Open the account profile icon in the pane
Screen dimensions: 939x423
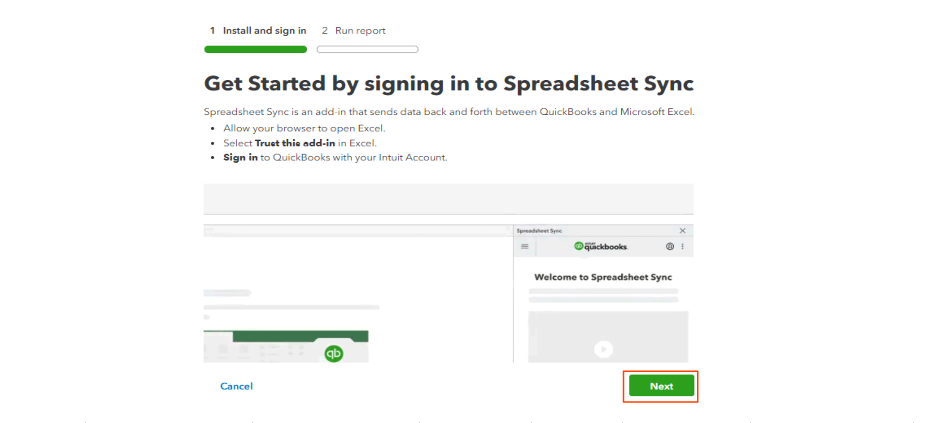click(x=670, y=246)
